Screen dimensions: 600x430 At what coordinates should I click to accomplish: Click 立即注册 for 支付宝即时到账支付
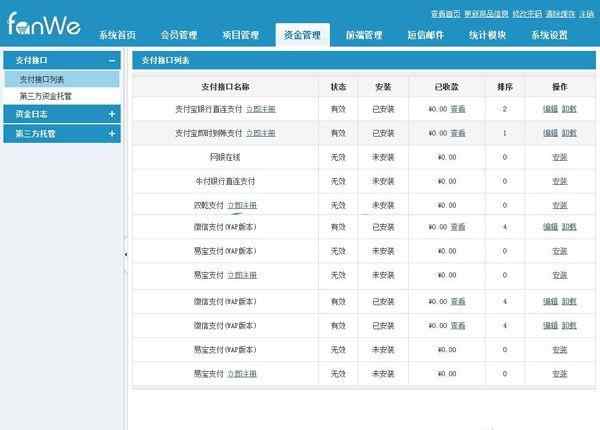click(x=261, y=133)
